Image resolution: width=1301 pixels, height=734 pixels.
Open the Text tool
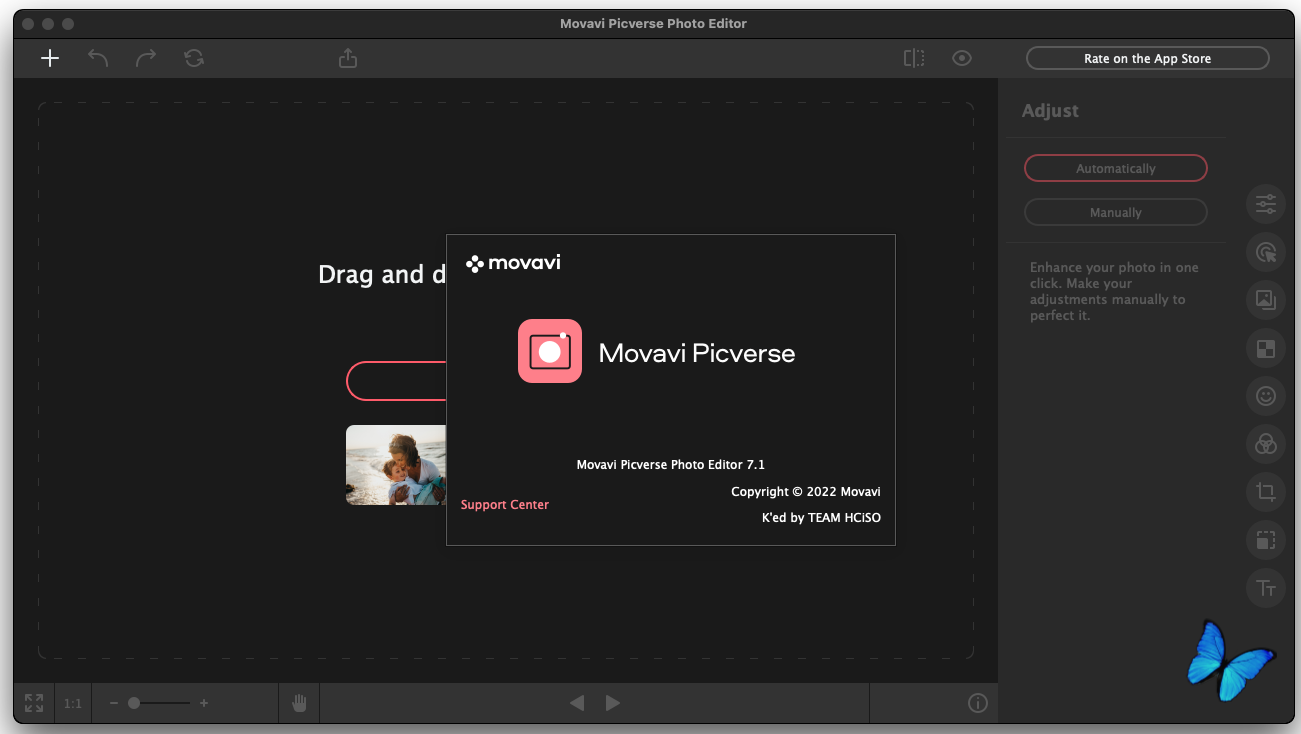[x=1266, y=588]
